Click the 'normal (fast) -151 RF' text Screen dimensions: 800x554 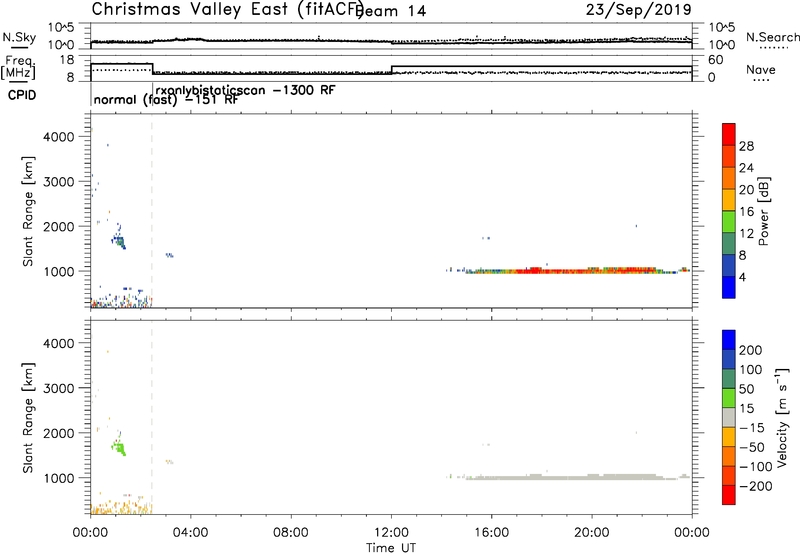tap(166, 100)
